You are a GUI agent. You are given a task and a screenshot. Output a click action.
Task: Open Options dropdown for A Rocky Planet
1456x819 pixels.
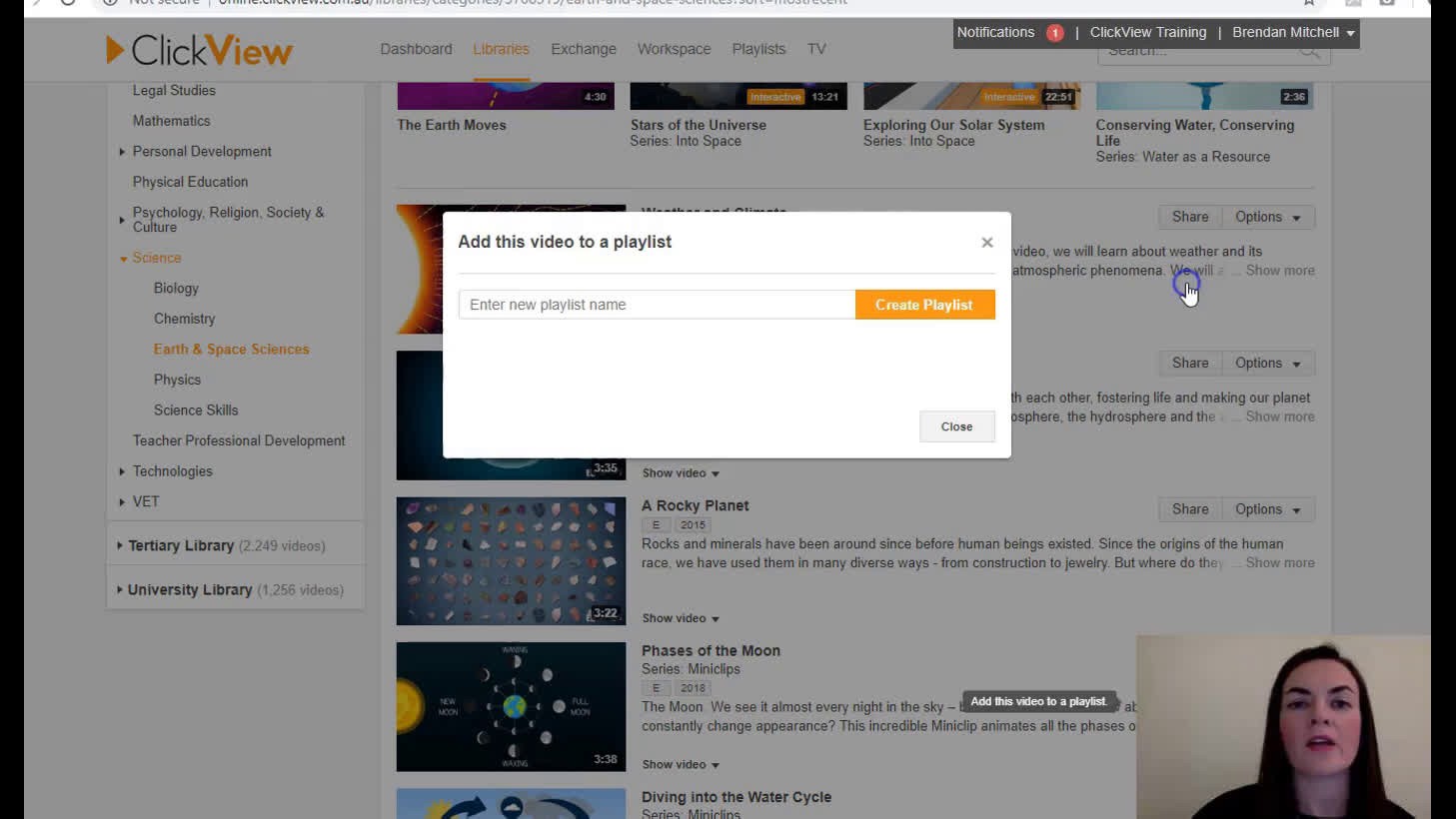pyautogui.click(x=1268, y=509)
